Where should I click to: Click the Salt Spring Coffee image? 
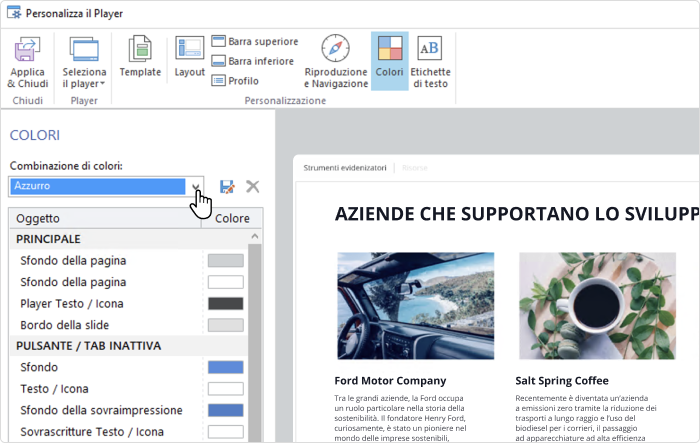597,306
